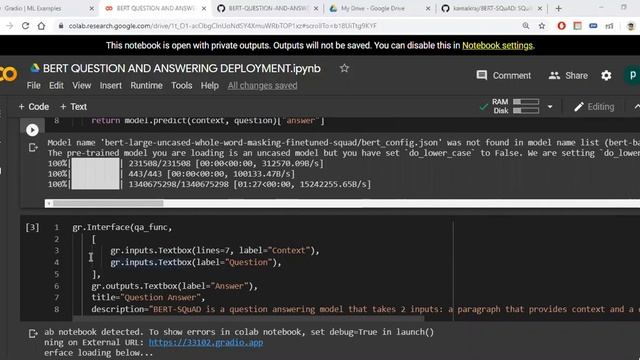This screenshot has height=360, width=640.
Task: Open browser zoom magnifier icon
Action: click(x=526, y=26)
